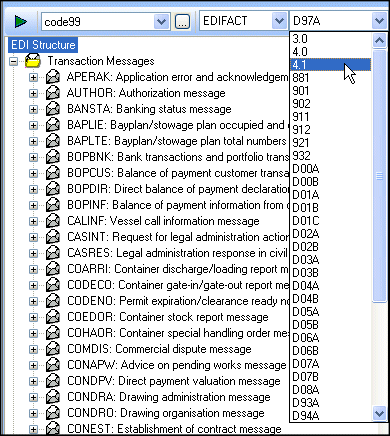Click the envelope icon for BAPLIE
The width and height of the screenshot is (390, 436).
(53, 125)
